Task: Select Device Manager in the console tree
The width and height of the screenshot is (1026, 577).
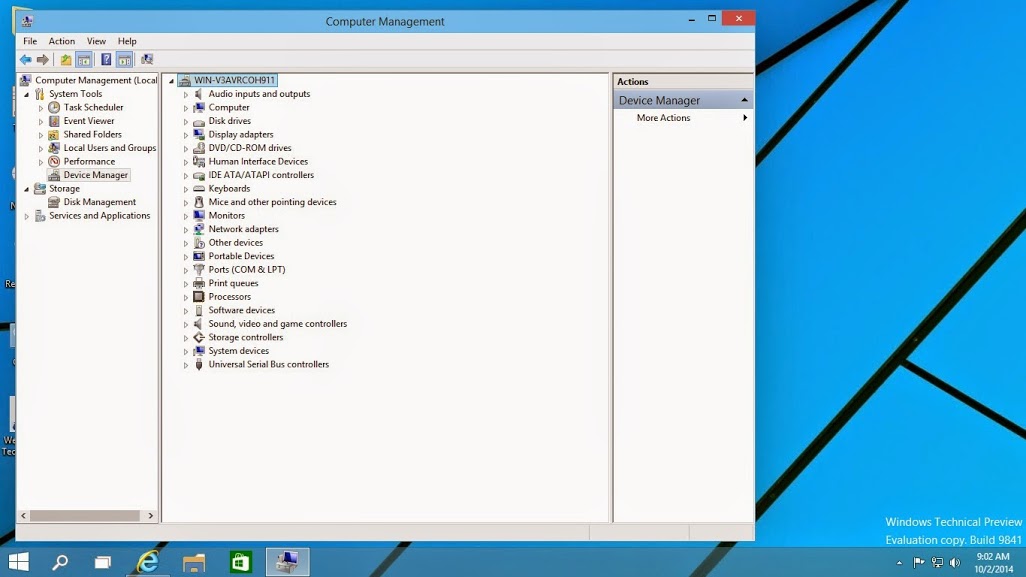Action: 96,175
